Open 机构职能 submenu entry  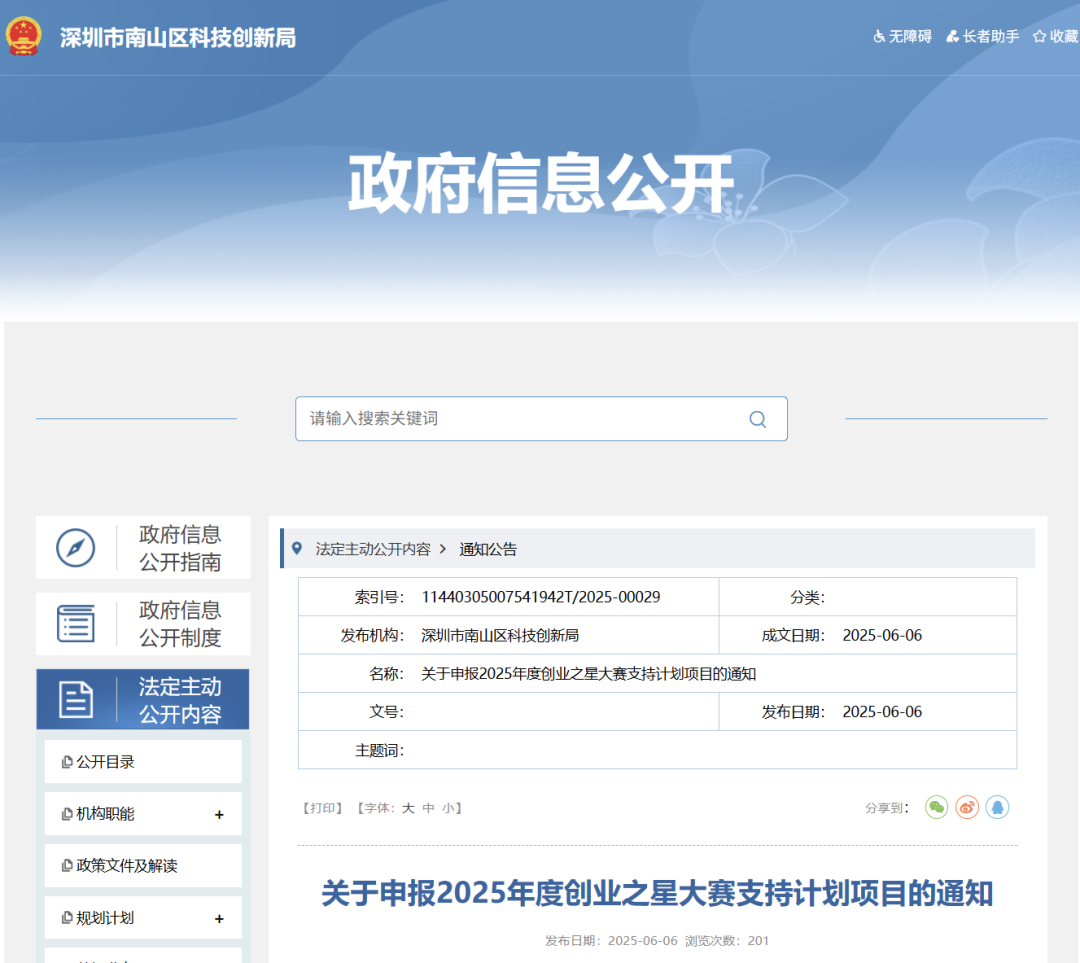pos(143,814)
